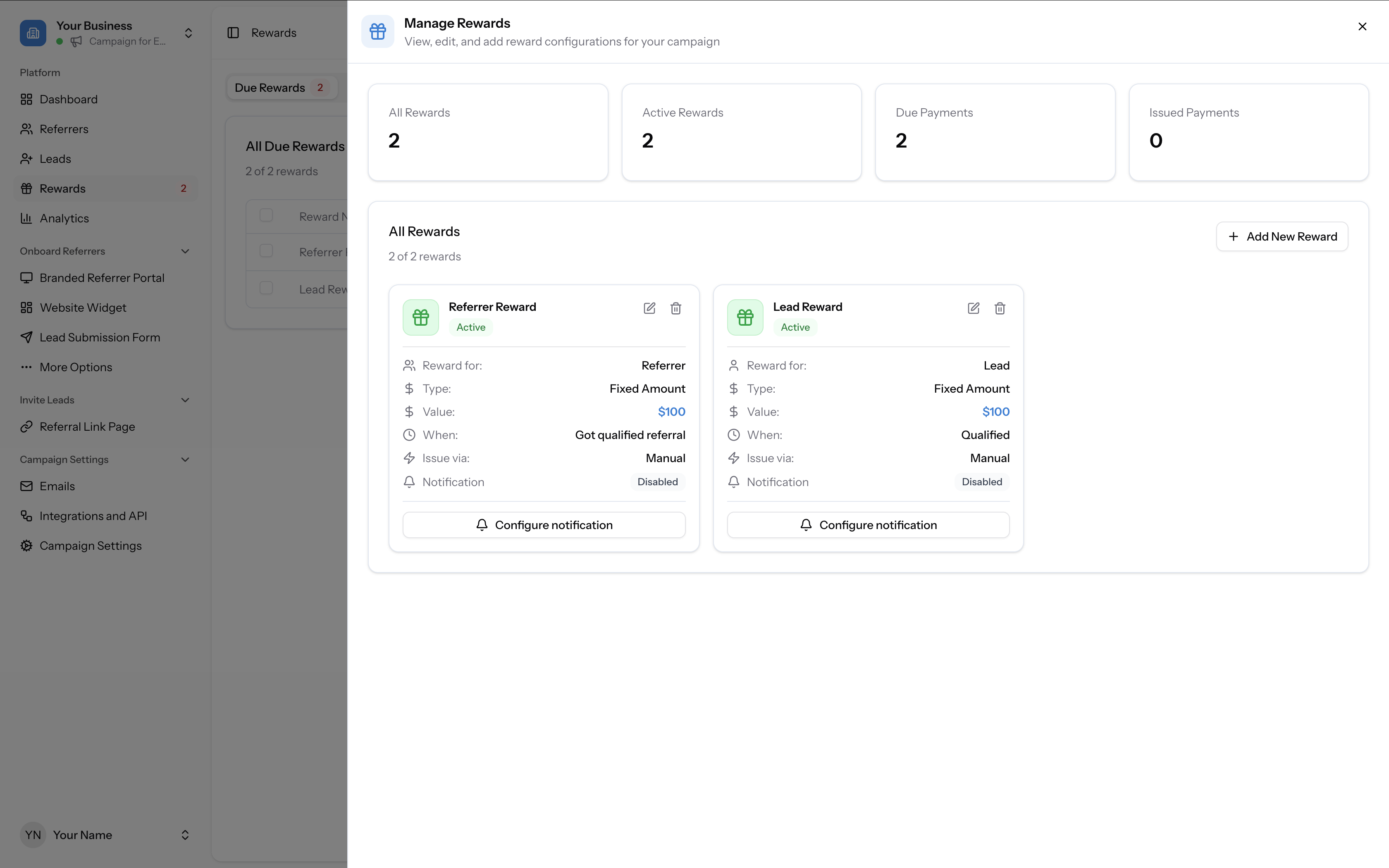Click the sidebar panel toggle beside Rewards header

coord(233,33)
